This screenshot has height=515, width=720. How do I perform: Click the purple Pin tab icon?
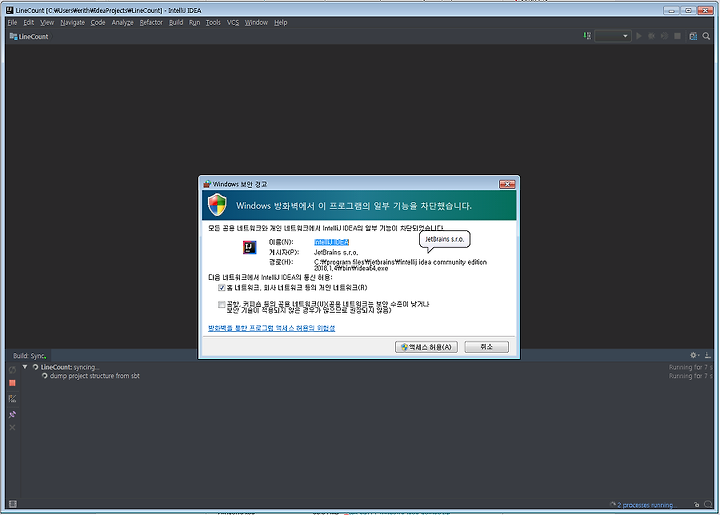point(12,414)
